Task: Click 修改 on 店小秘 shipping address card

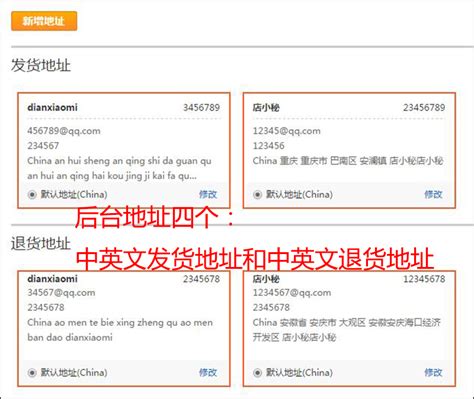Action: click(433, 194)
